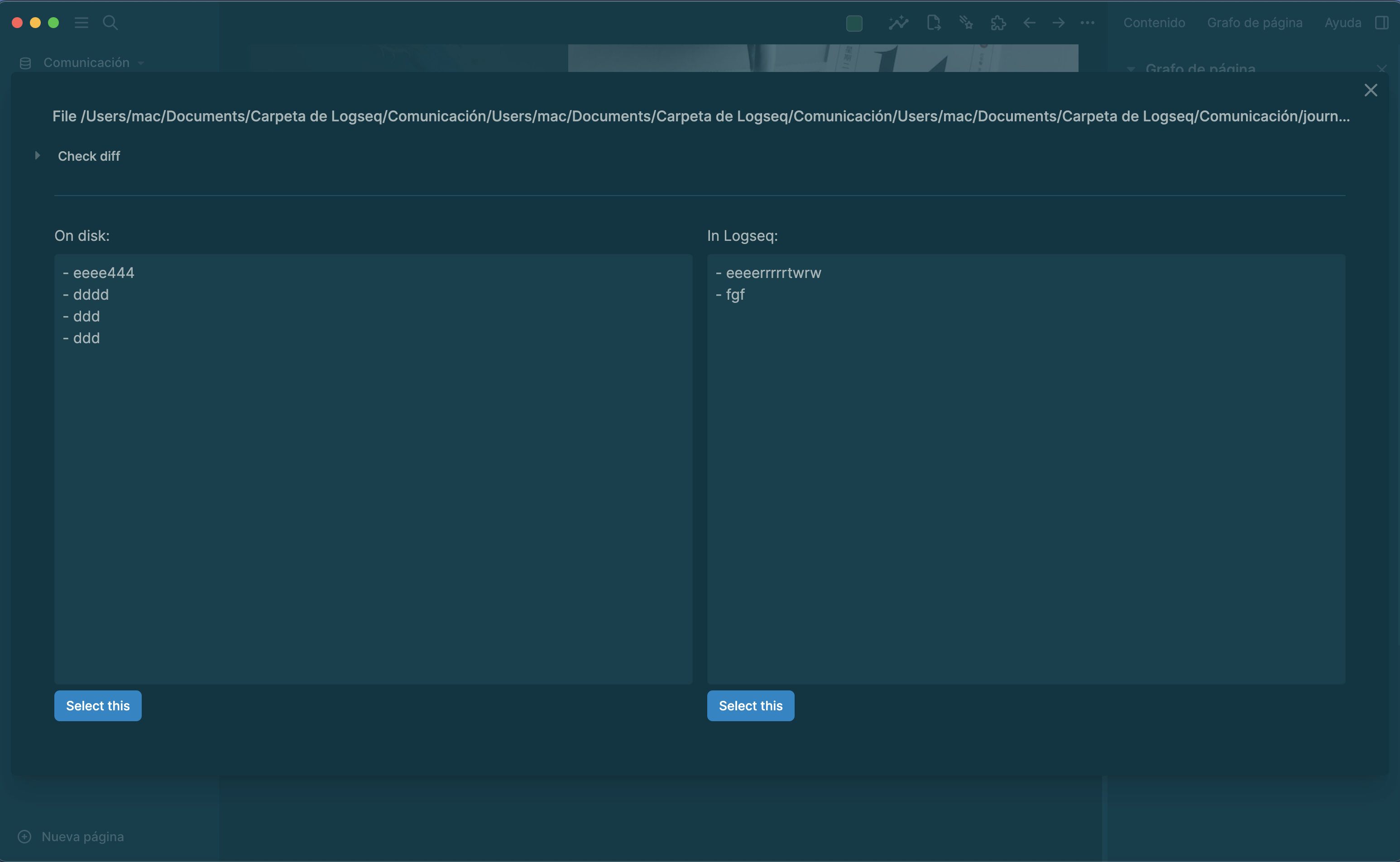Expand the Check diff section

coord(37,155)
